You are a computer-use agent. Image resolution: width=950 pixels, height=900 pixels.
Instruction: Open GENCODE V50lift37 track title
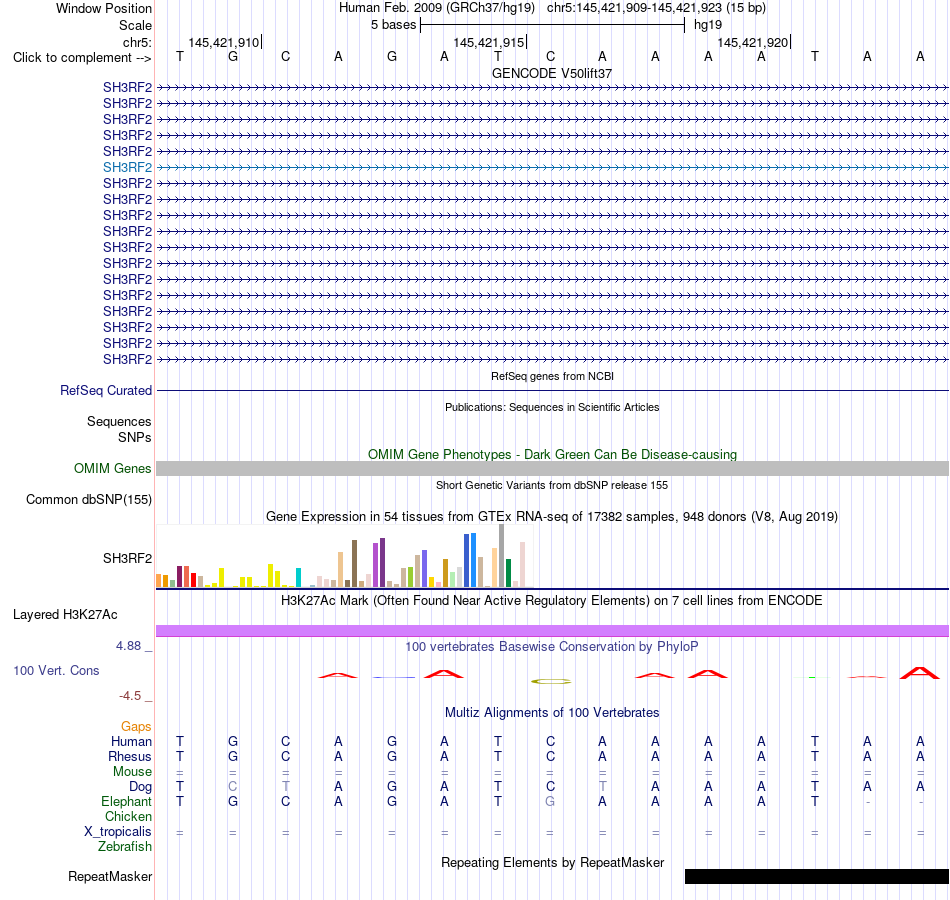click(x=552, y=73)
